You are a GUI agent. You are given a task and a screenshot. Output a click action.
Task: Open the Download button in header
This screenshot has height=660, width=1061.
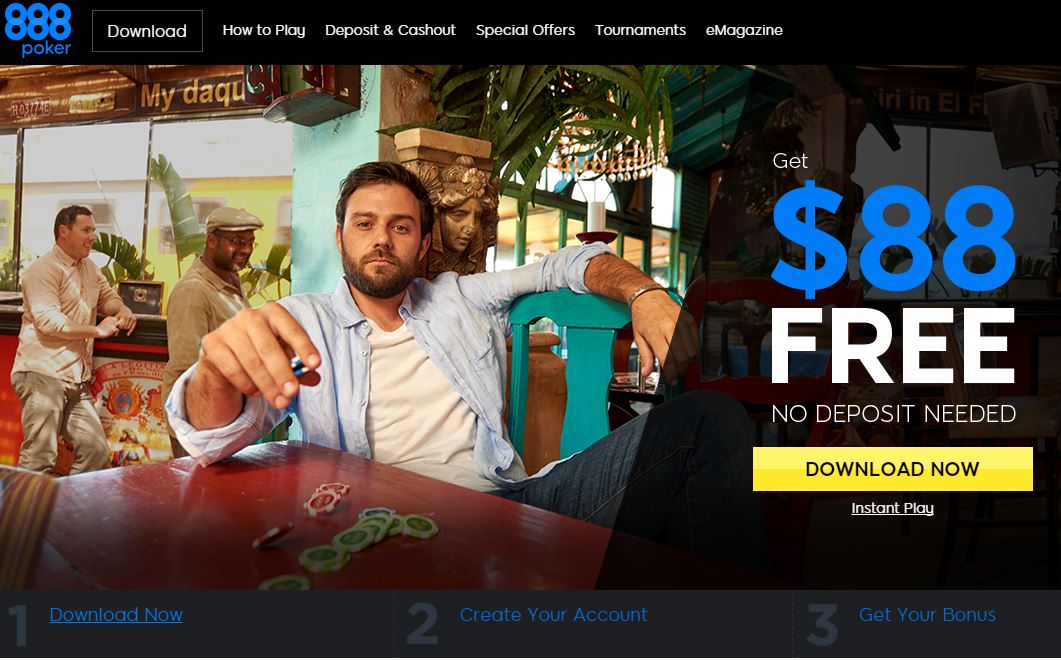click(x=147, y=31)
